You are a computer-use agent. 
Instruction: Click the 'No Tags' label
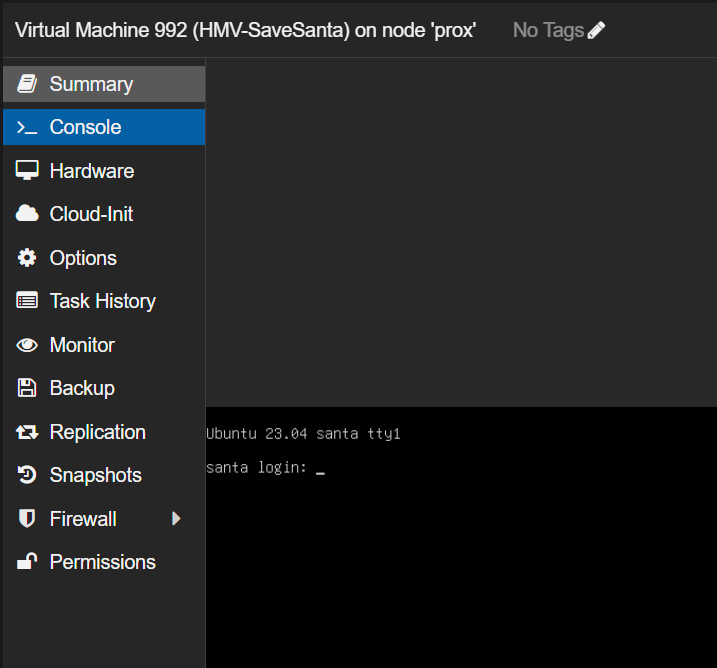pyautogui.click(x=547, y=30)
